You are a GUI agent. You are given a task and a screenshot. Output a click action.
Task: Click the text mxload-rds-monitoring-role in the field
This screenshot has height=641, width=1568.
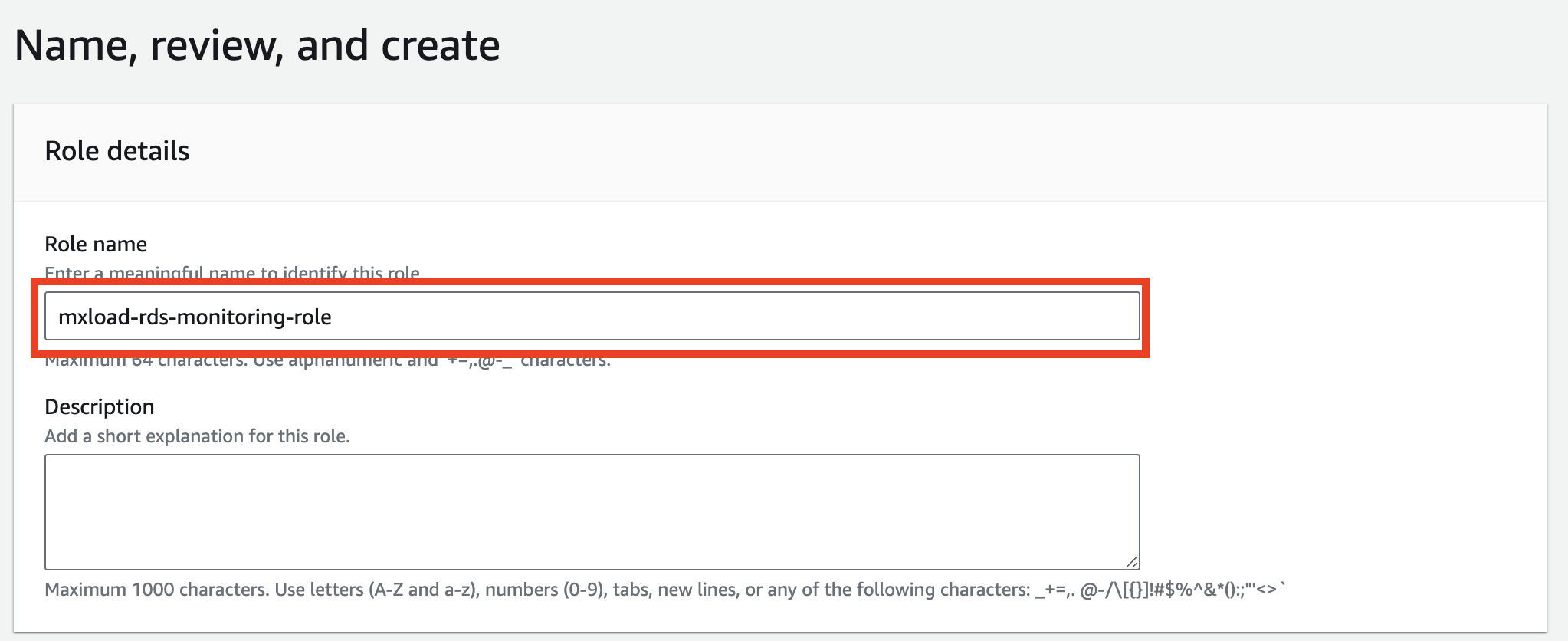click(x=195, y=317)
